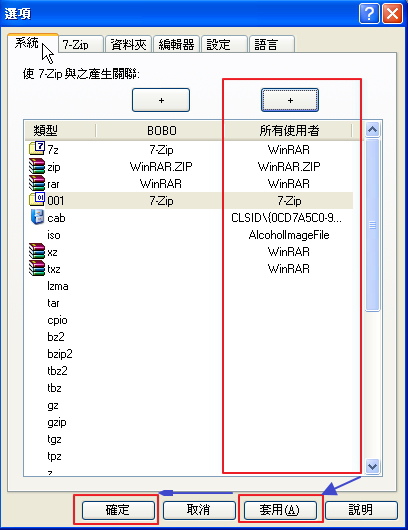Click WinRAR in BOBO column for rar

tap(161, 184)
